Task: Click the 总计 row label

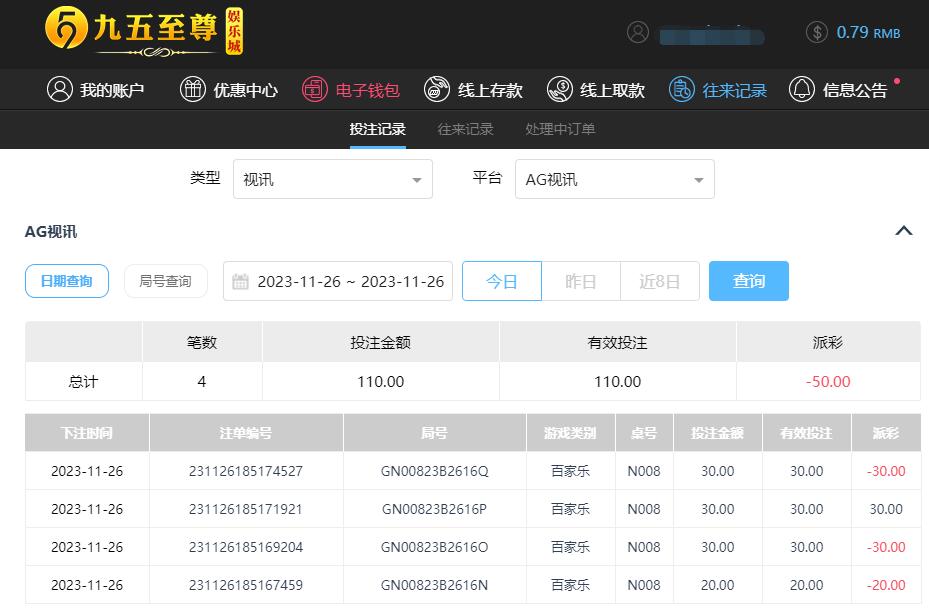Action: coord(84,382)
